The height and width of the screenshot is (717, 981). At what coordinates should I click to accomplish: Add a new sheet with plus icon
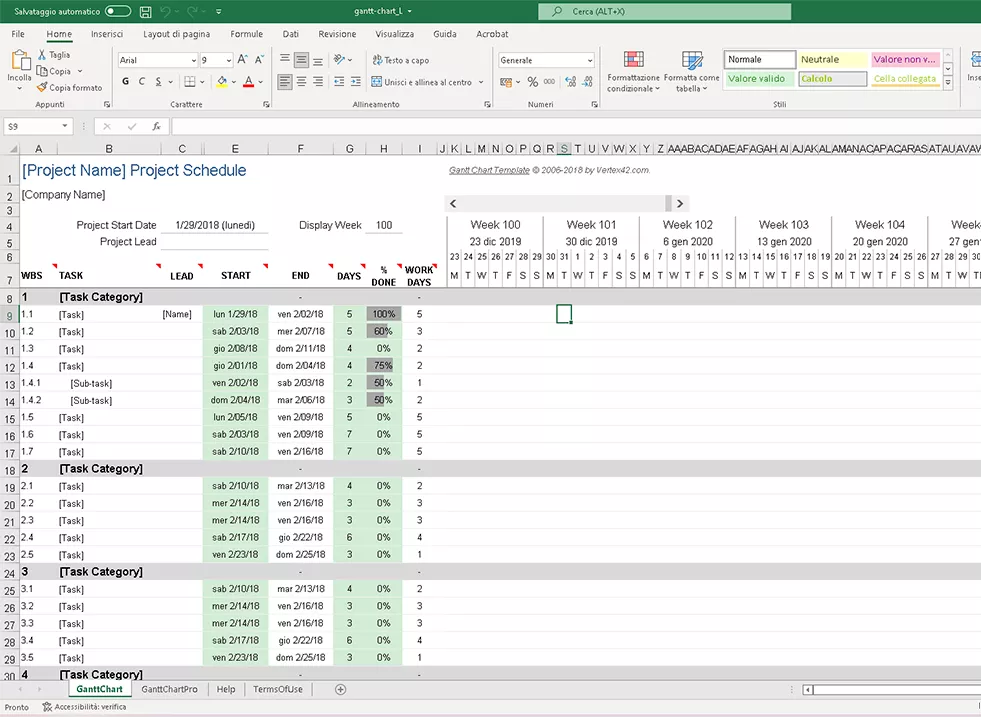click(340, 689)
